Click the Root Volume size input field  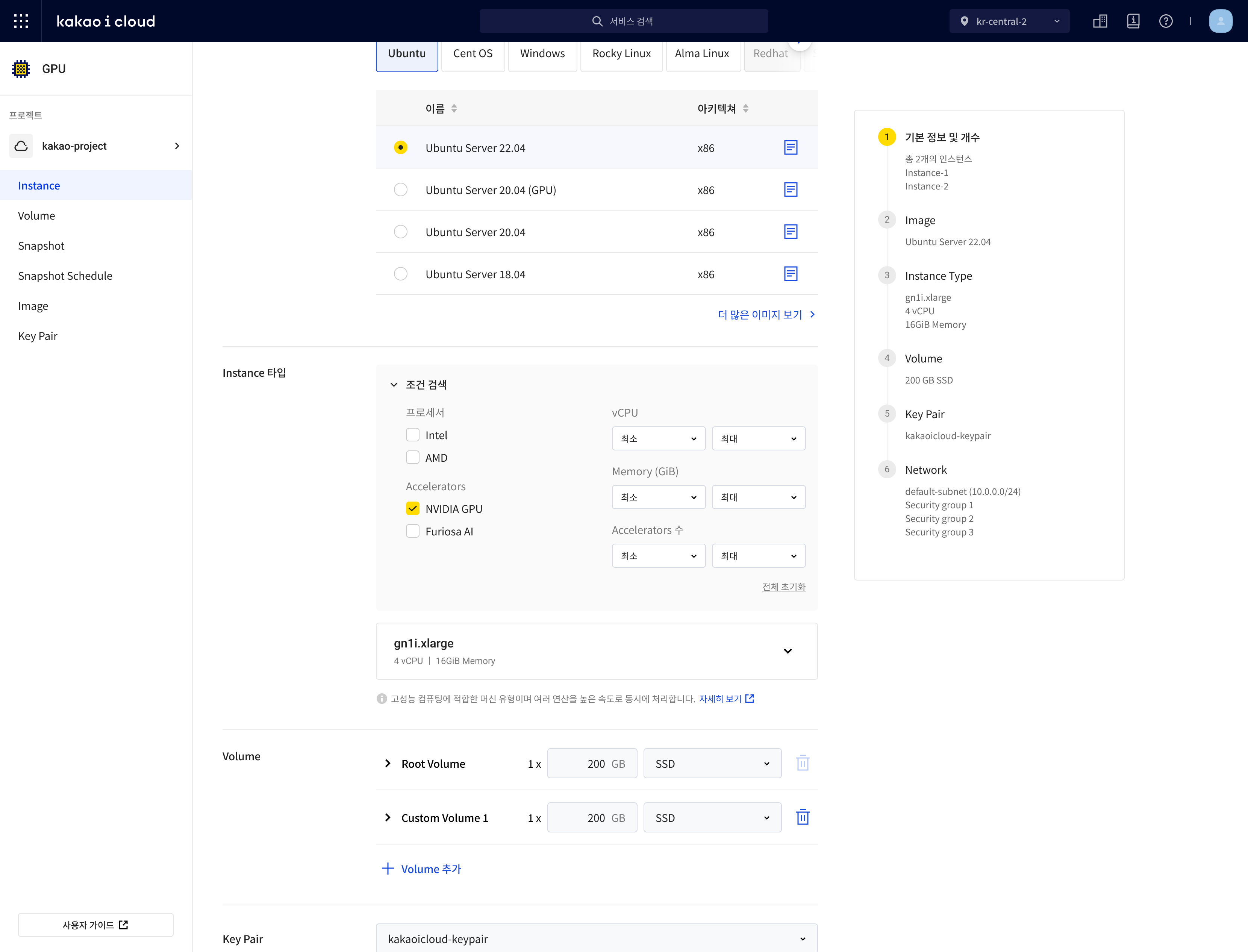tap(591, 763)
